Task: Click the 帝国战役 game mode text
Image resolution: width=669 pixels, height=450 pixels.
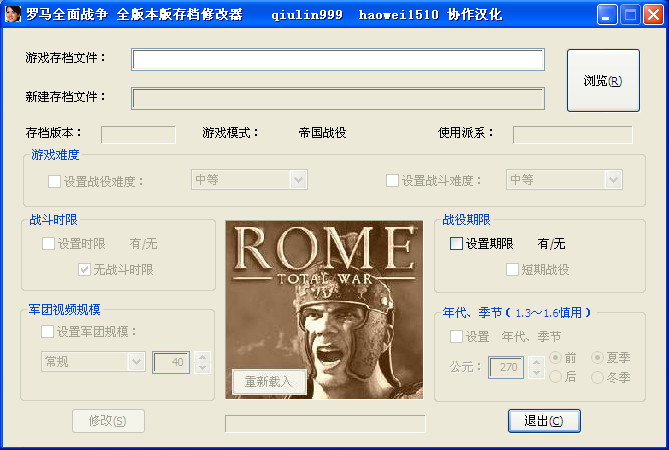Action: (x=322, y=133)
